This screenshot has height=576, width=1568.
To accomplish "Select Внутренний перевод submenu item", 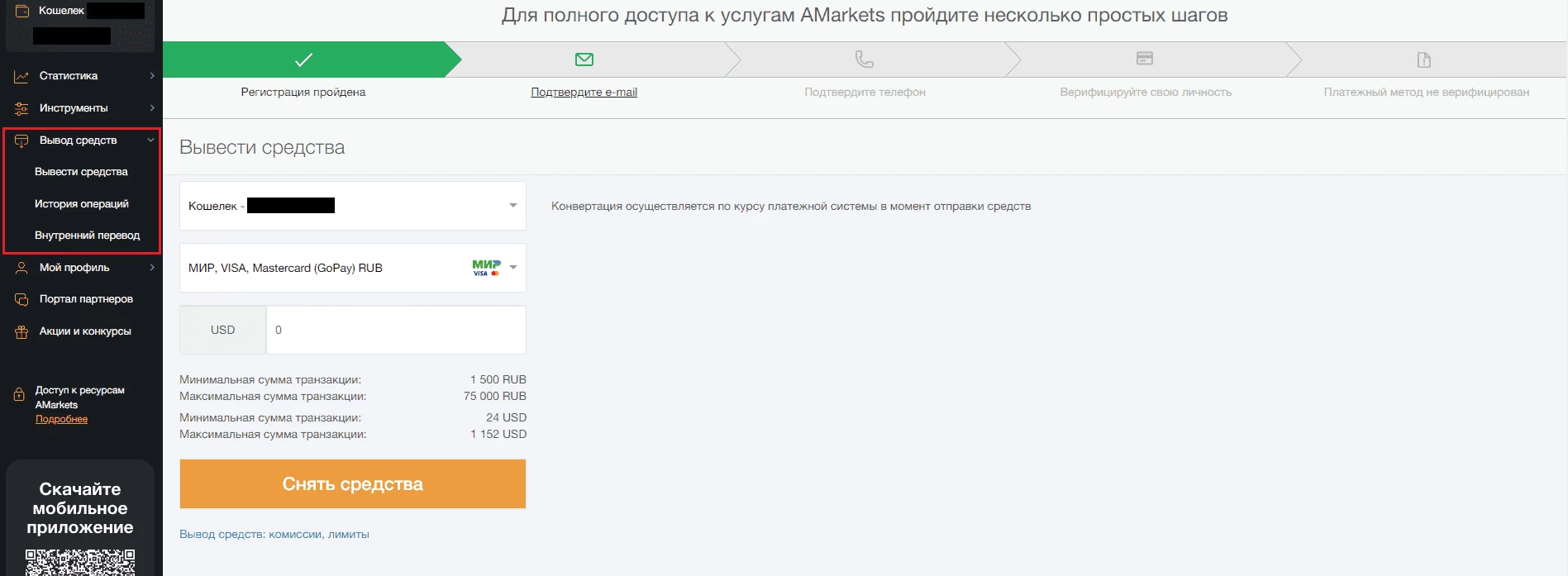I will click(x=88, y=236).
